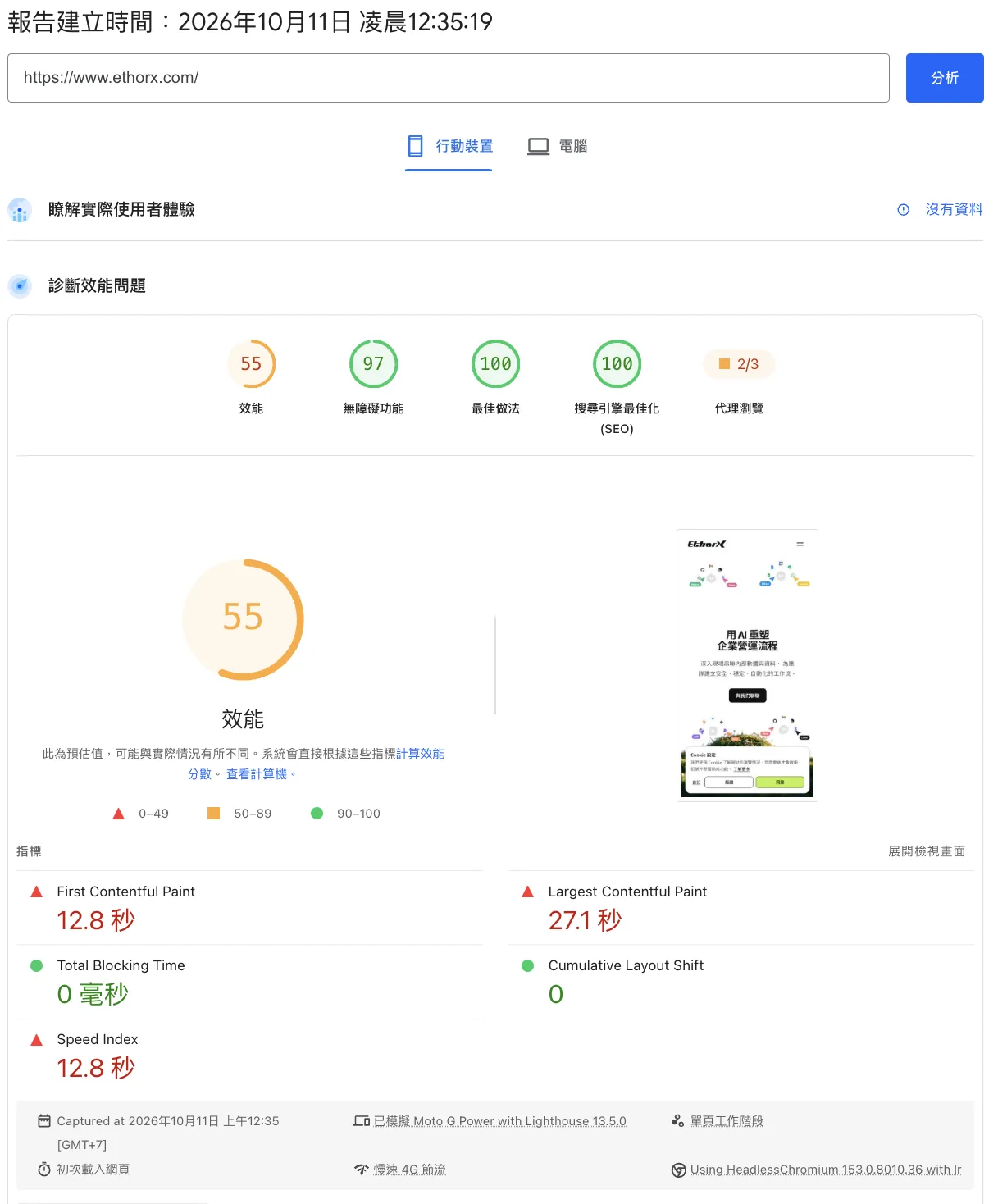
Task: Open the page screenshot thumbnail of Ethorx
Action: click(747, 665)
